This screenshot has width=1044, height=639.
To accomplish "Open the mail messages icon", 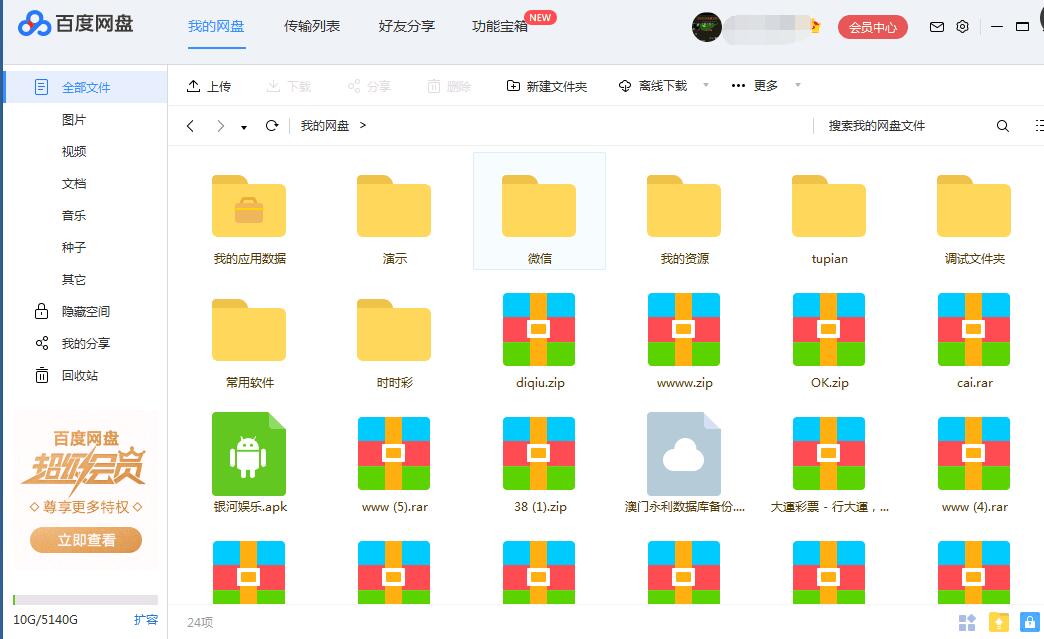I will [x=937, y=27].
